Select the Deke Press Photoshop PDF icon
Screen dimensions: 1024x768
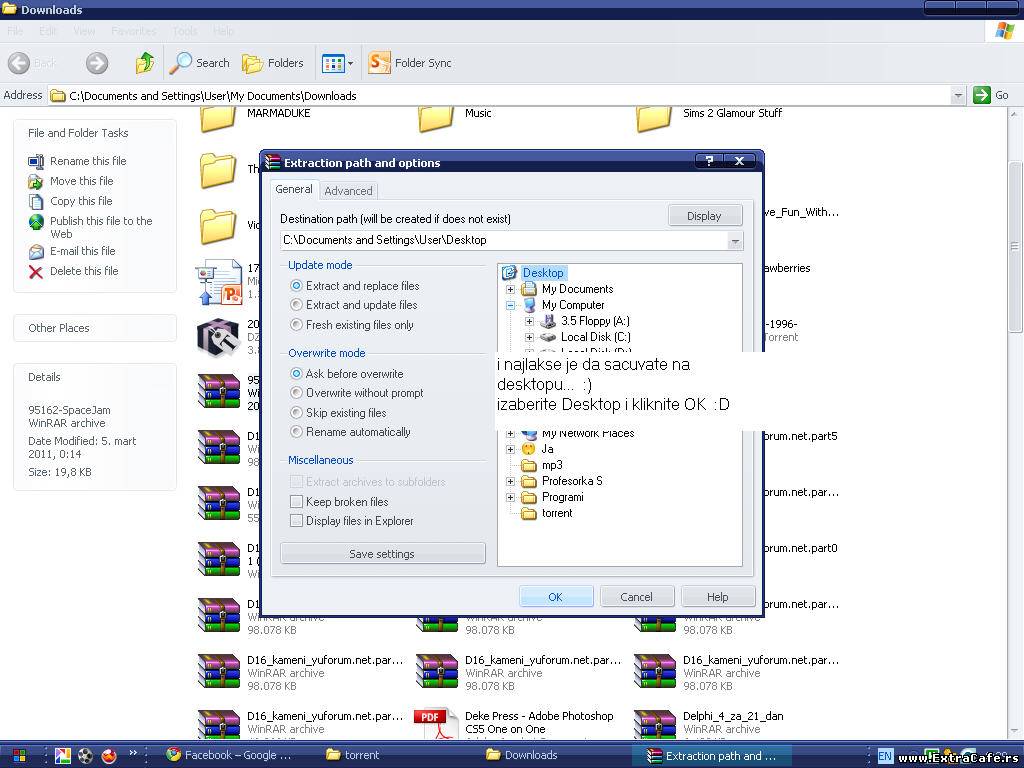[x=436, y=724]
